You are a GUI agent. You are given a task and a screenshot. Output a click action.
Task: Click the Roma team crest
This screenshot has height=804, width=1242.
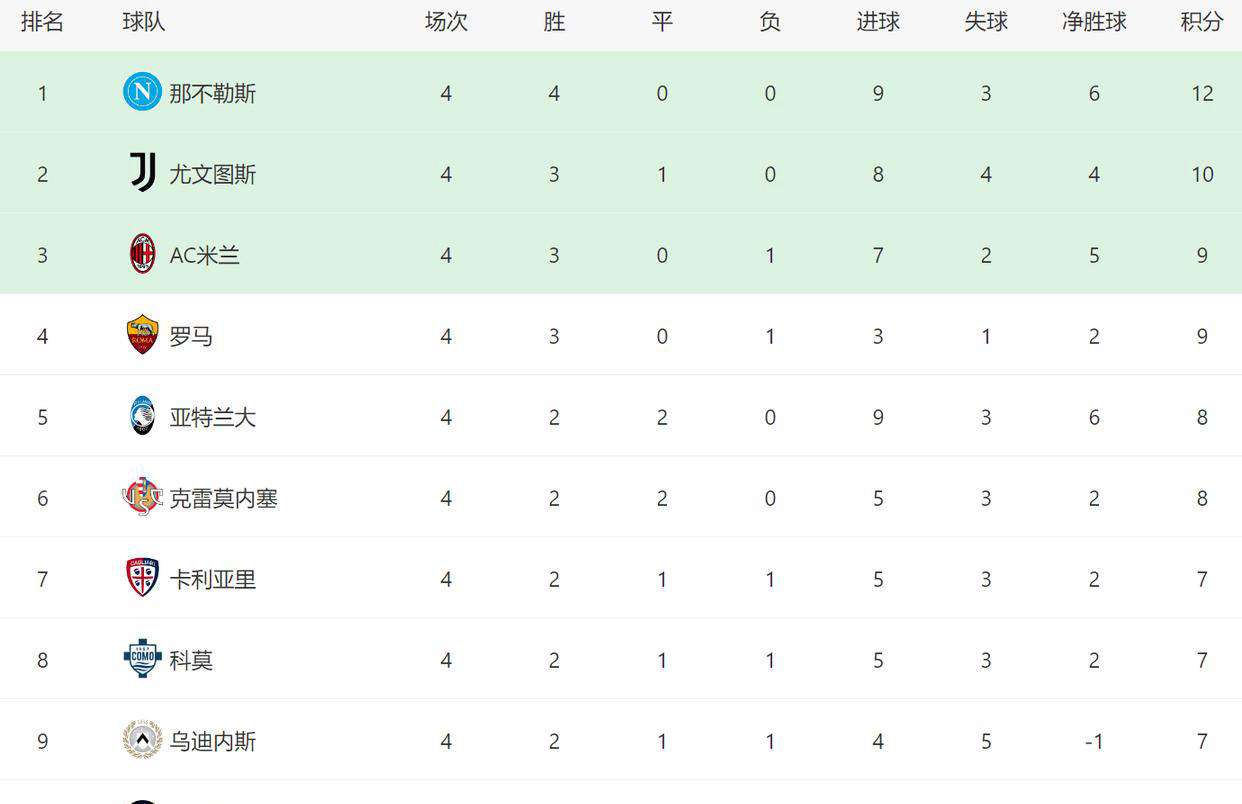(141, 335)
